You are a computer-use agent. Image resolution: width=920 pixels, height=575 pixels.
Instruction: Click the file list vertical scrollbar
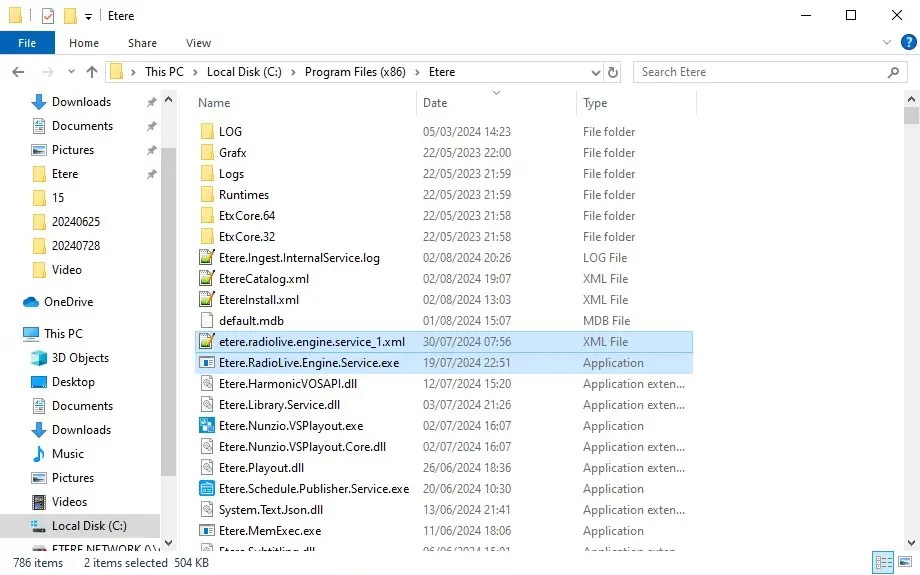tap(911, 300)
